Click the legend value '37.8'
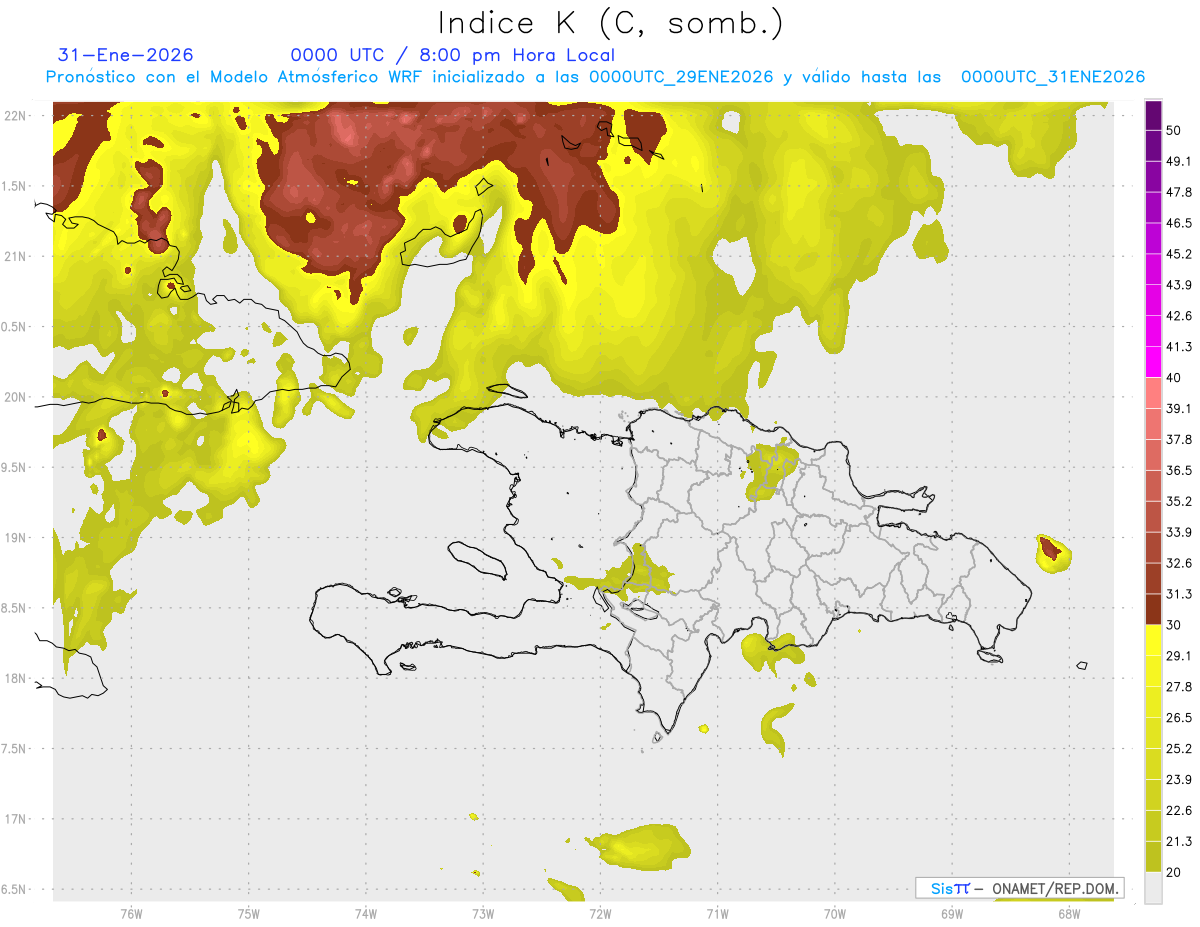The width and height of the screenshot is (1200, 927). pos(1179,440)
